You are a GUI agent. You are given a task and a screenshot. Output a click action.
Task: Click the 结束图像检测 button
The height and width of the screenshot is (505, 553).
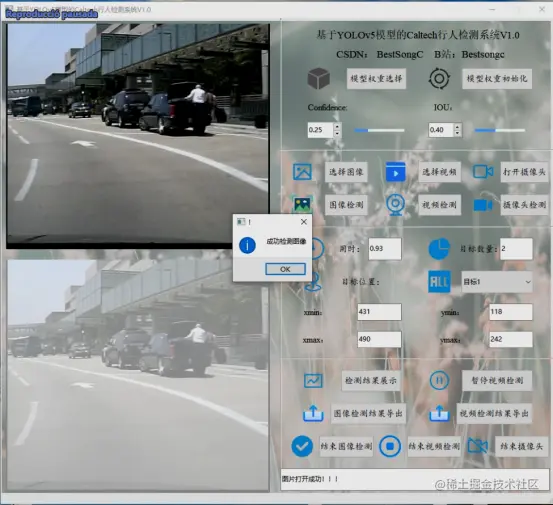pos(346,446)
